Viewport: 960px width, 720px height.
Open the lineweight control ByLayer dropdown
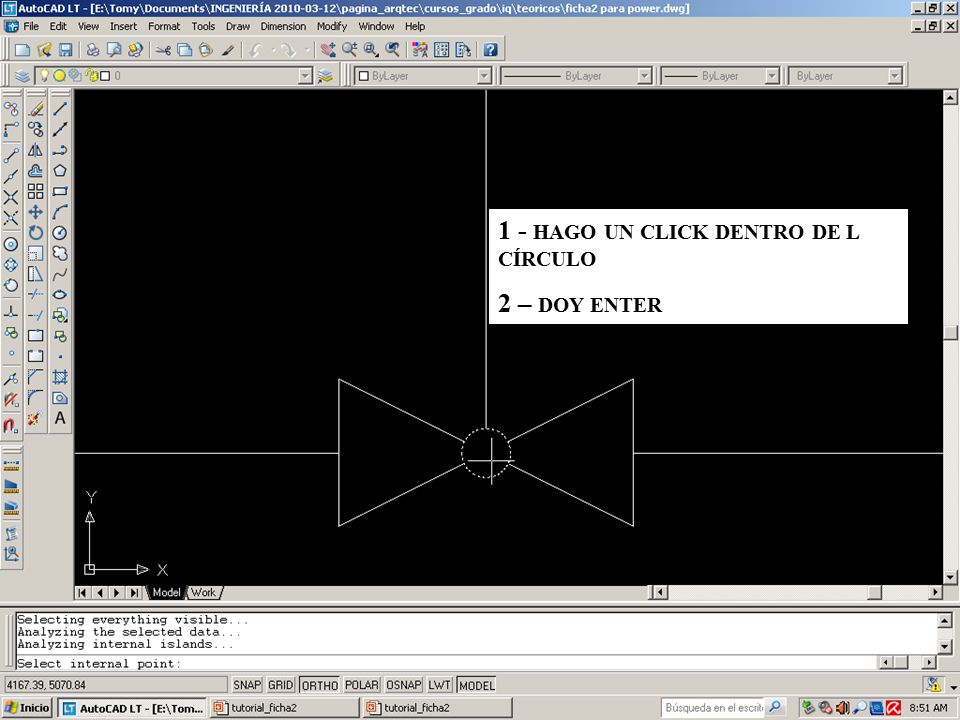(772, 76)
